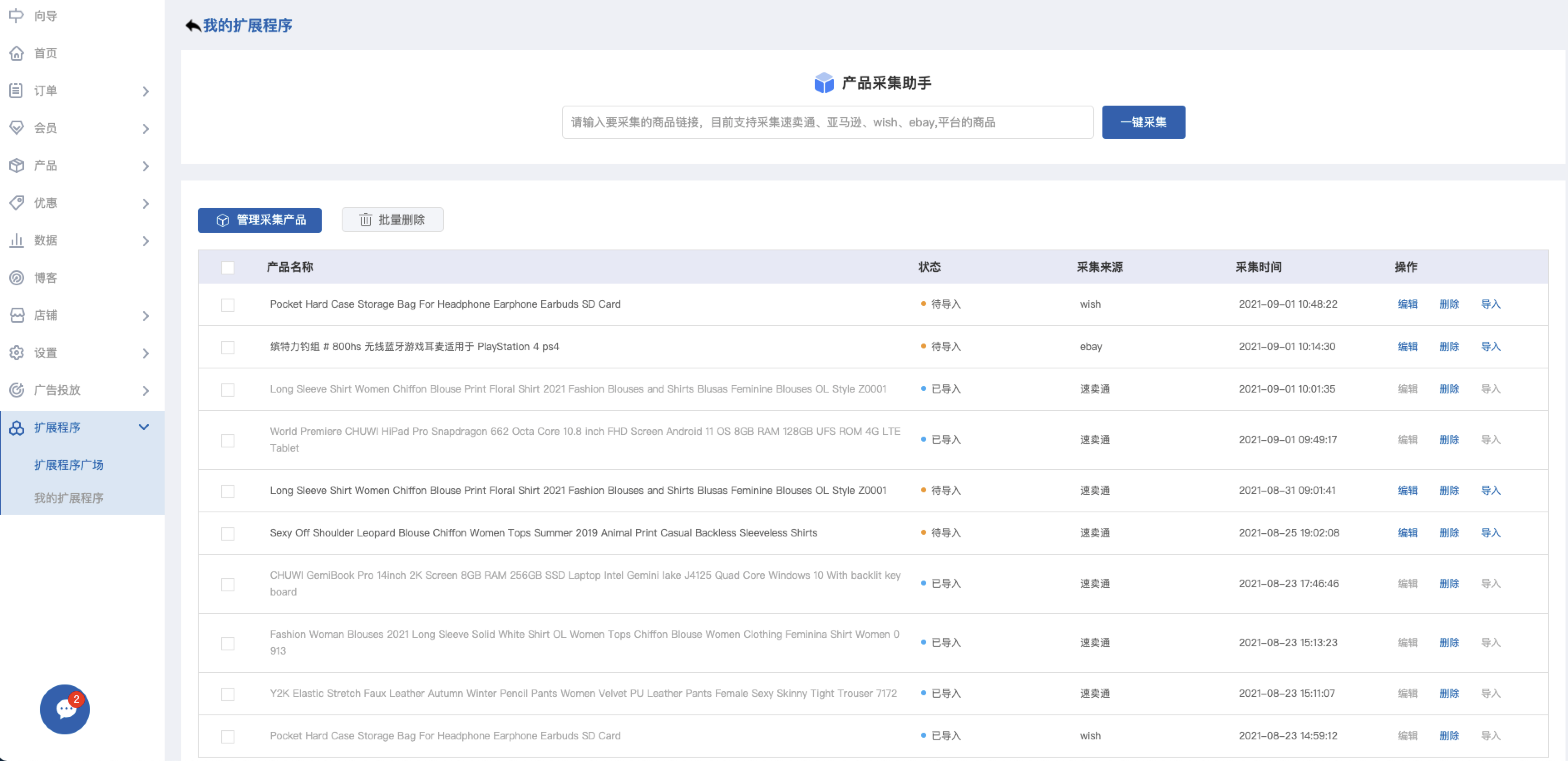
Task: Expand the 订单 menu chevron
Action: 145,91
